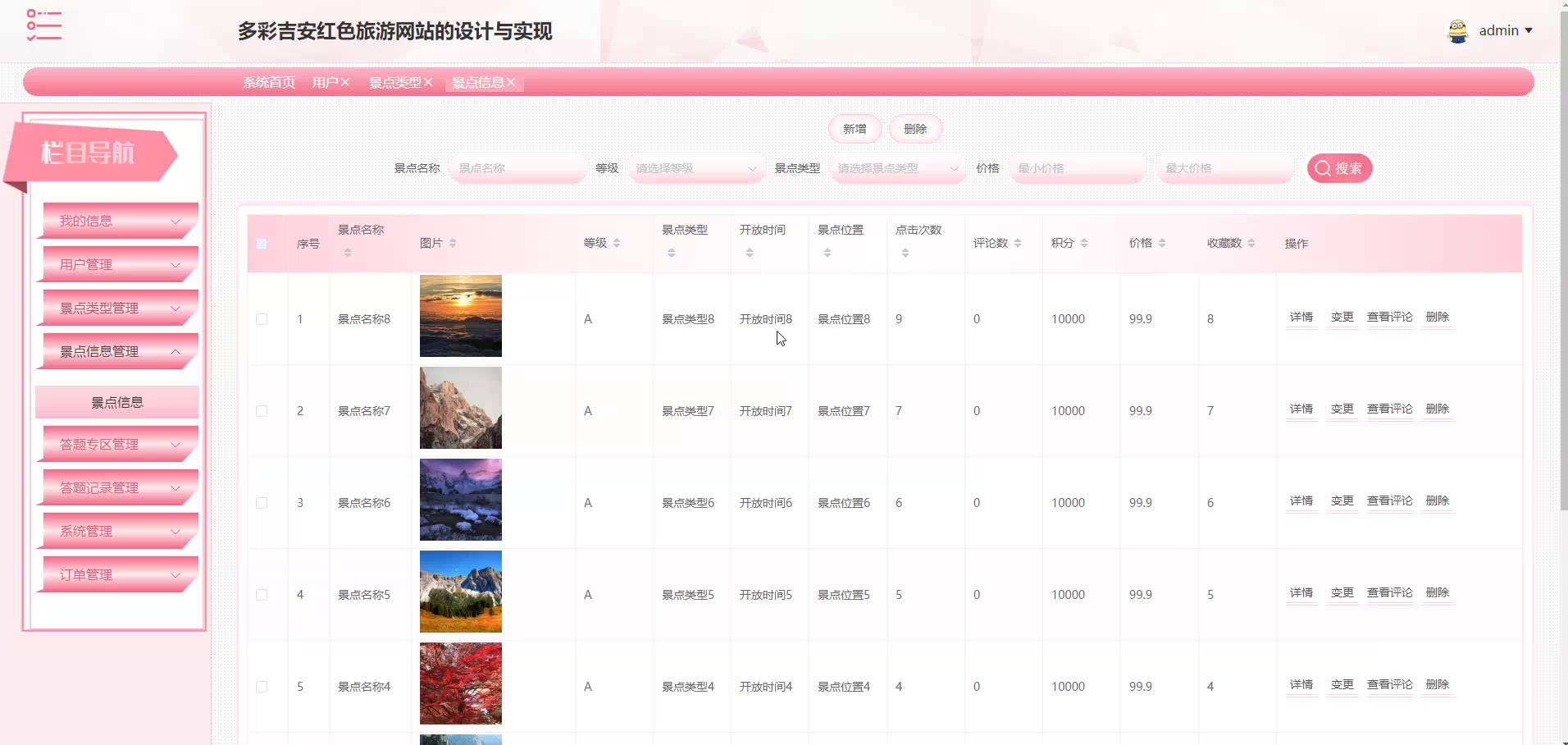Close the 景点信息 tab

tap(511, 82)
